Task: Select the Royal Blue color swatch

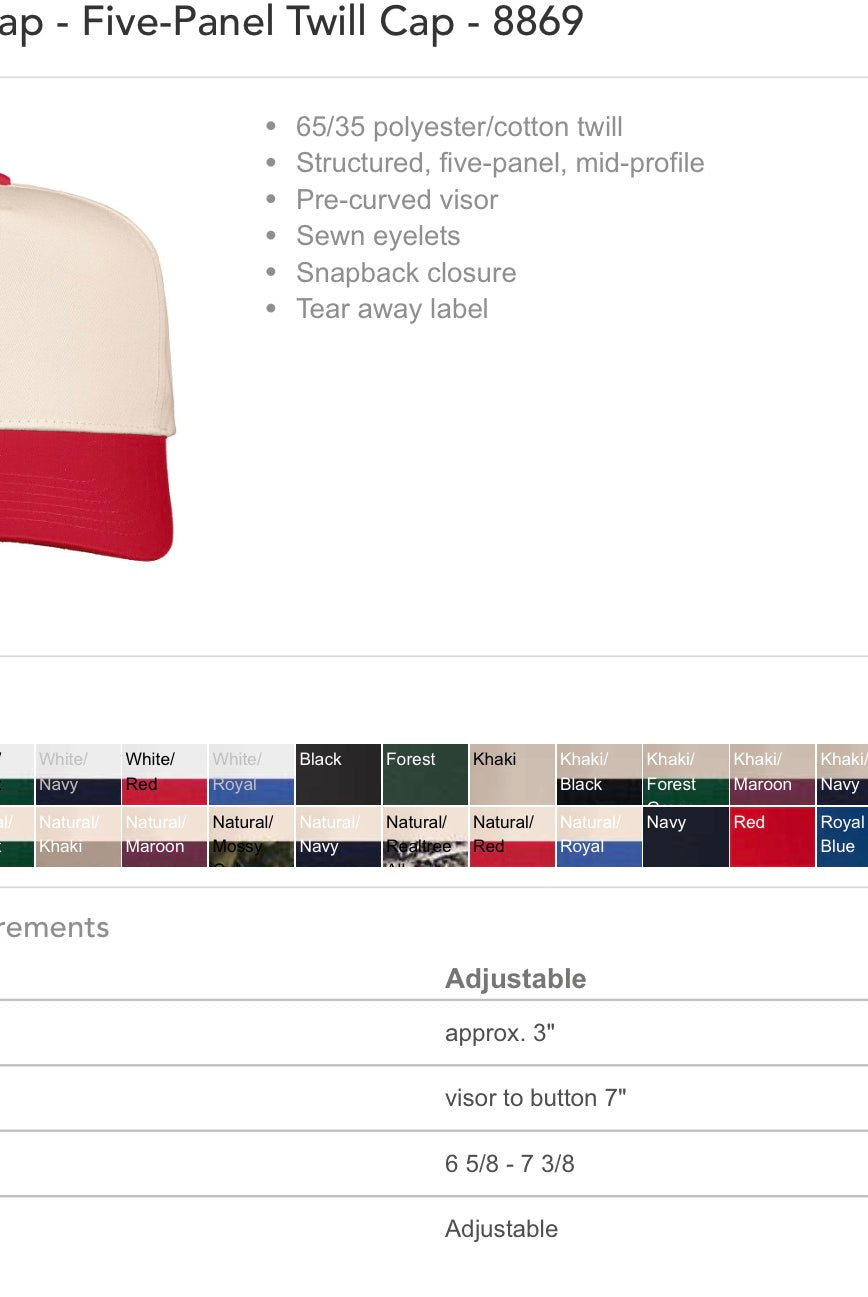Action: pos(843,836)
